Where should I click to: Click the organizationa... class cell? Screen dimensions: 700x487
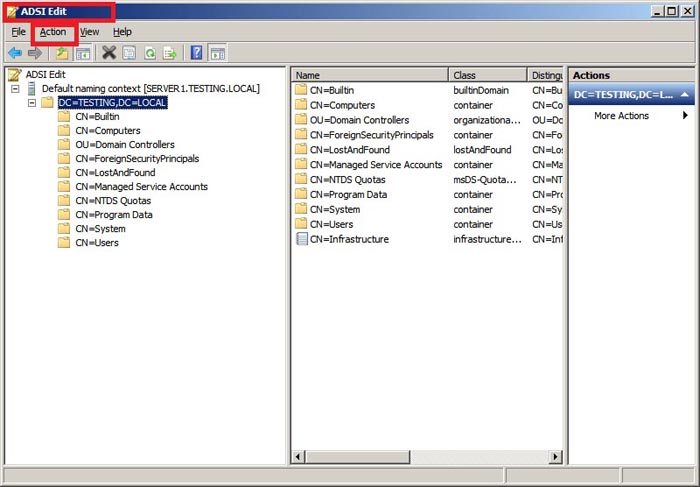coord(487,120)
